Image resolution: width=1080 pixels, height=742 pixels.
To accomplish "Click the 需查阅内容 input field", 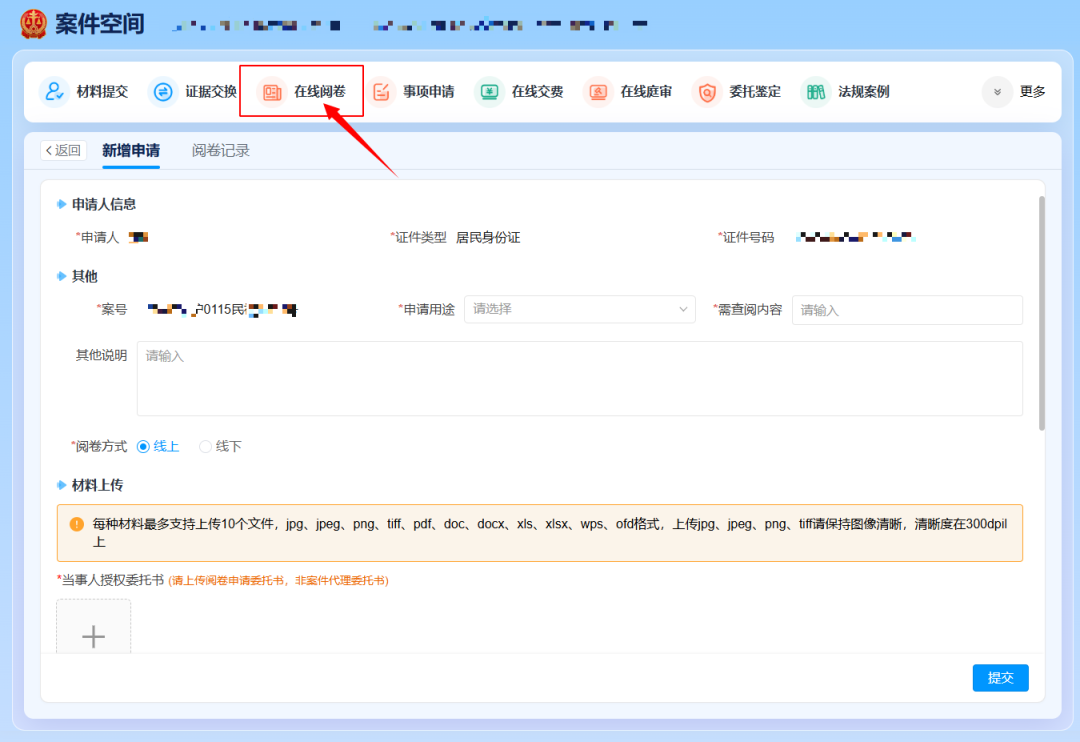I will [x=906, y=310].
